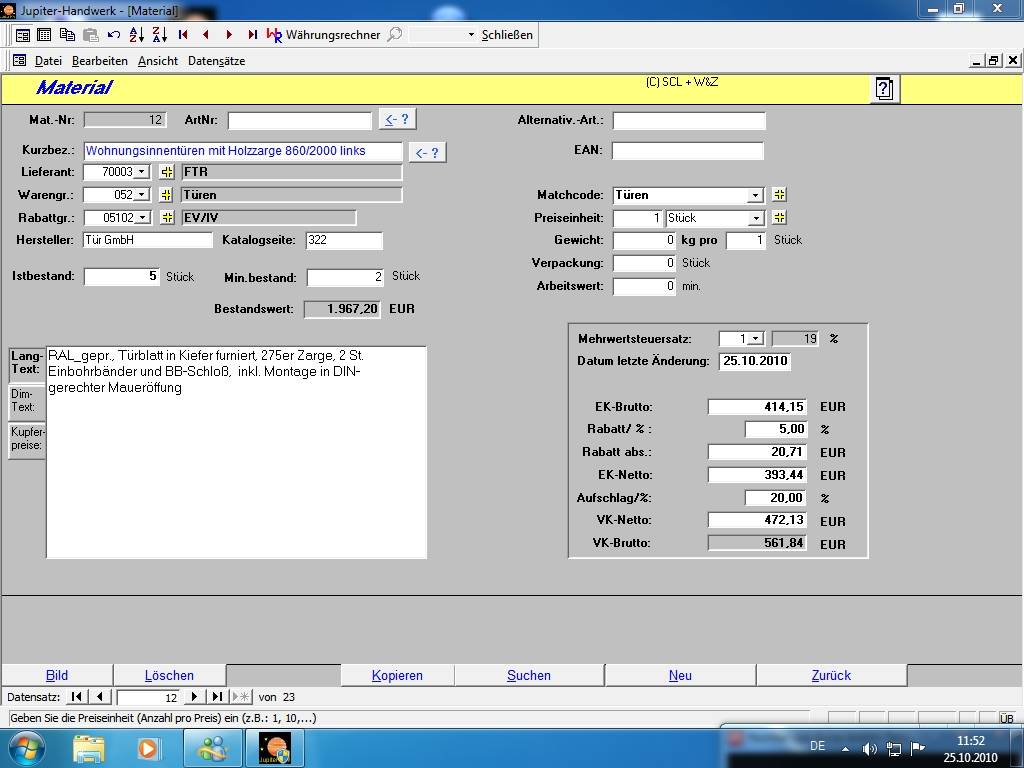This screenshot has height=768, width=1024.
Task: Open the Rabattgr. dropdown showing 05102
Action: point(141,218)
